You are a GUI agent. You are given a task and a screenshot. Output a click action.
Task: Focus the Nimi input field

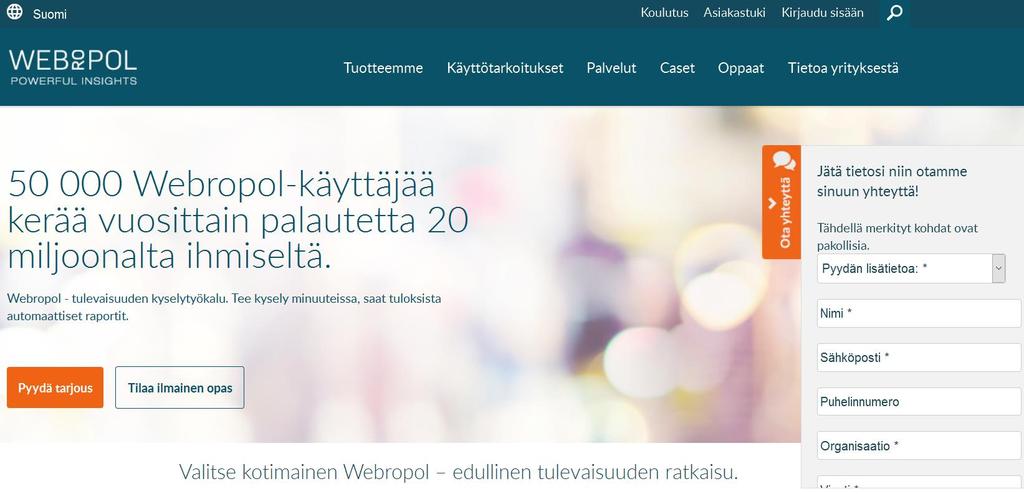click(x=919, y=314)
